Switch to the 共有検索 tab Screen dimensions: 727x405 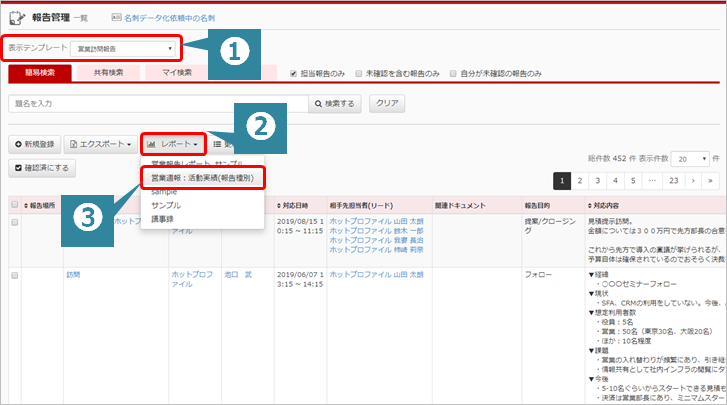pos(110,73)
